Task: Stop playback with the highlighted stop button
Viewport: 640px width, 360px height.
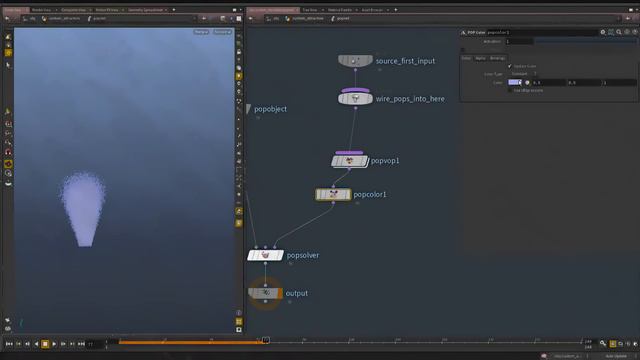Action: click(45, 344)
